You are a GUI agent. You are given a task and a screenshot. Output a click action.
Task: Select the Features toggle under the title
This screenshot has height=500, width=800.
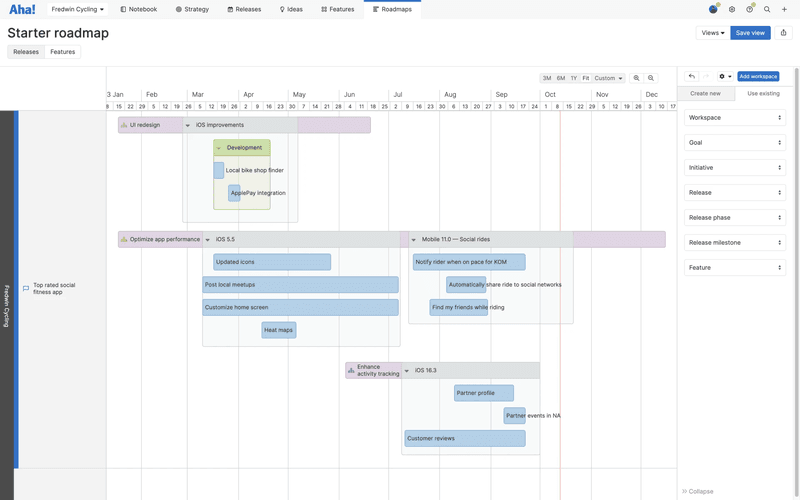[63, 52]
